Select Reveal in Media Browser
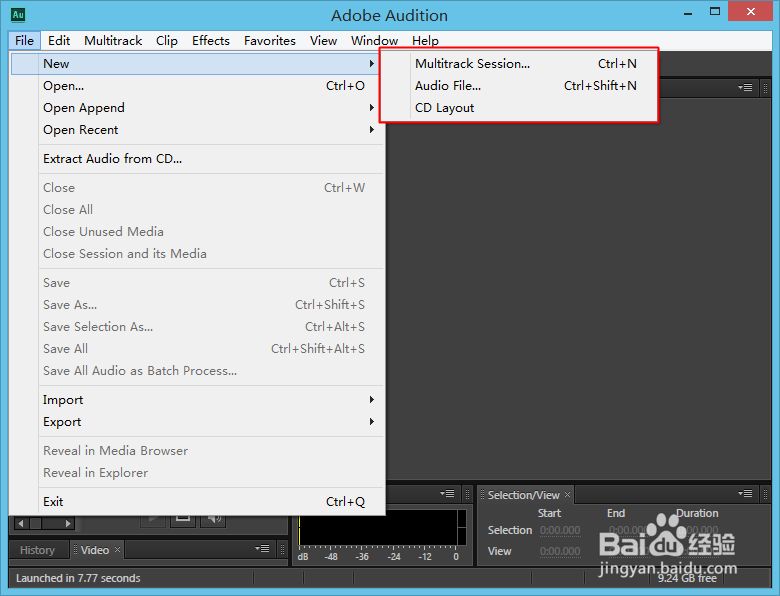The image size is (780, 596). tap(197, 450)
